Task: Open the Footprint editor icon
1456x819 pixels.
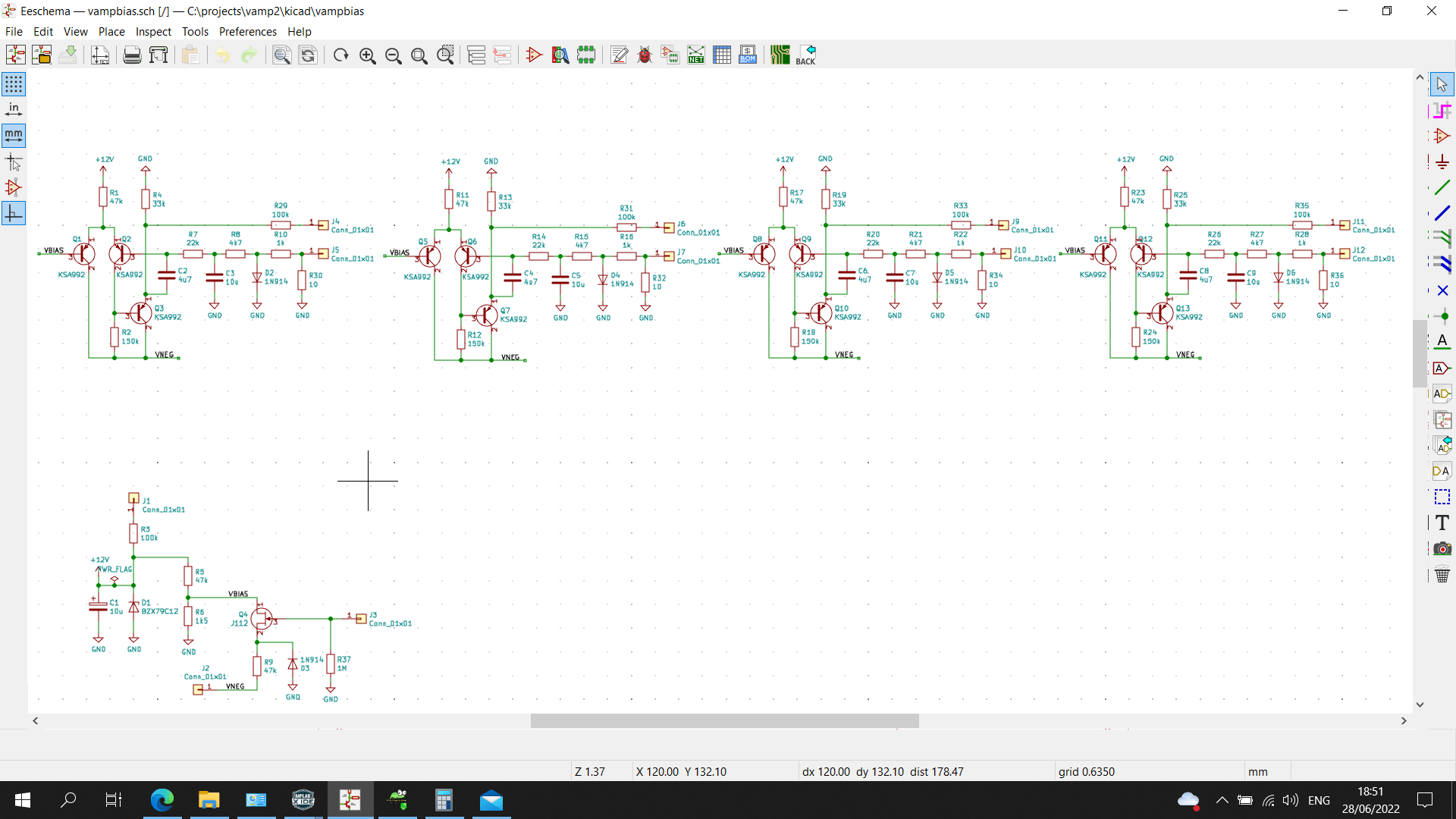Action: (x=586, y=55)
